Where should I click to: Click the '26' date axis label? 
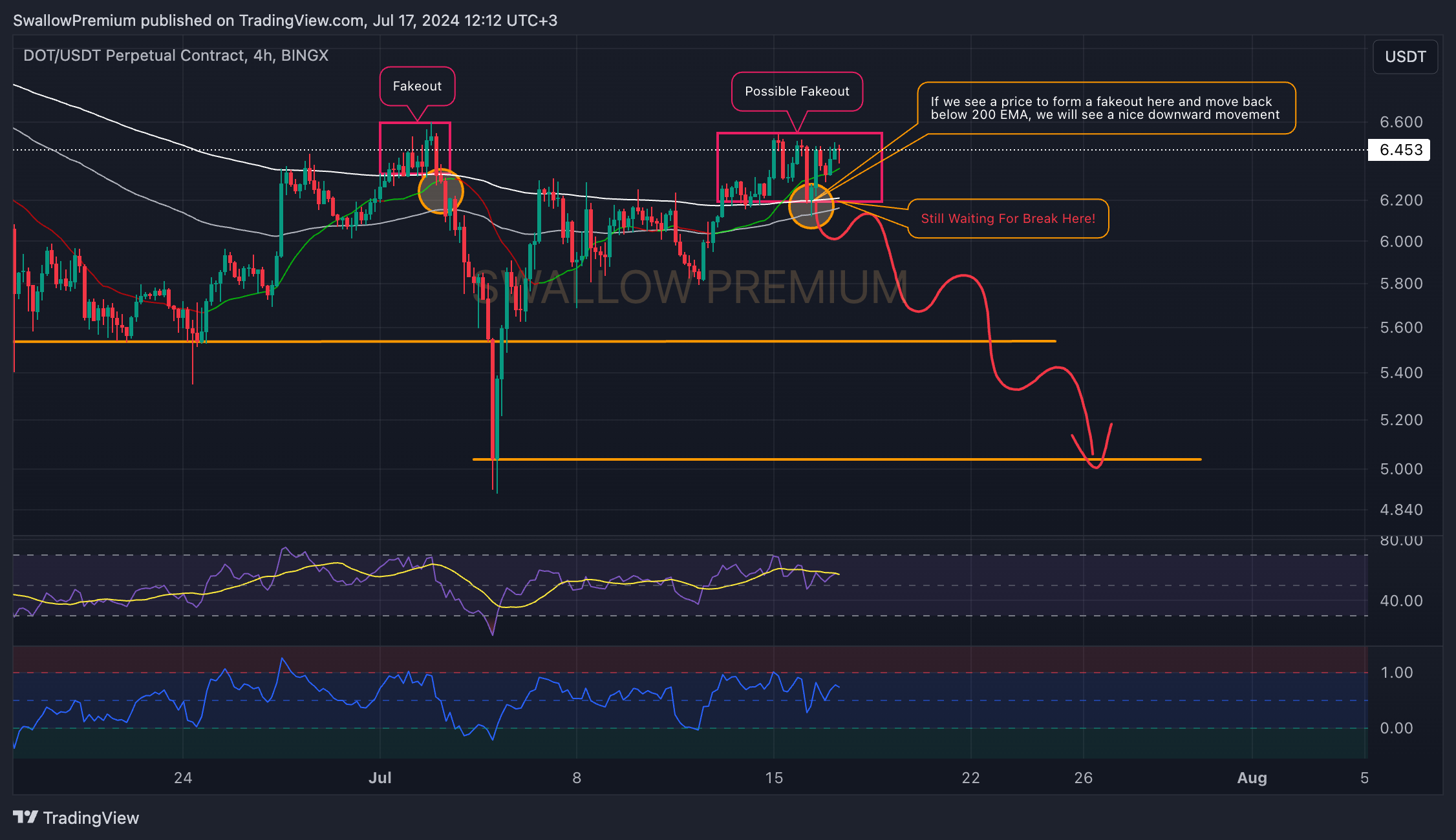pos(1084,778)
